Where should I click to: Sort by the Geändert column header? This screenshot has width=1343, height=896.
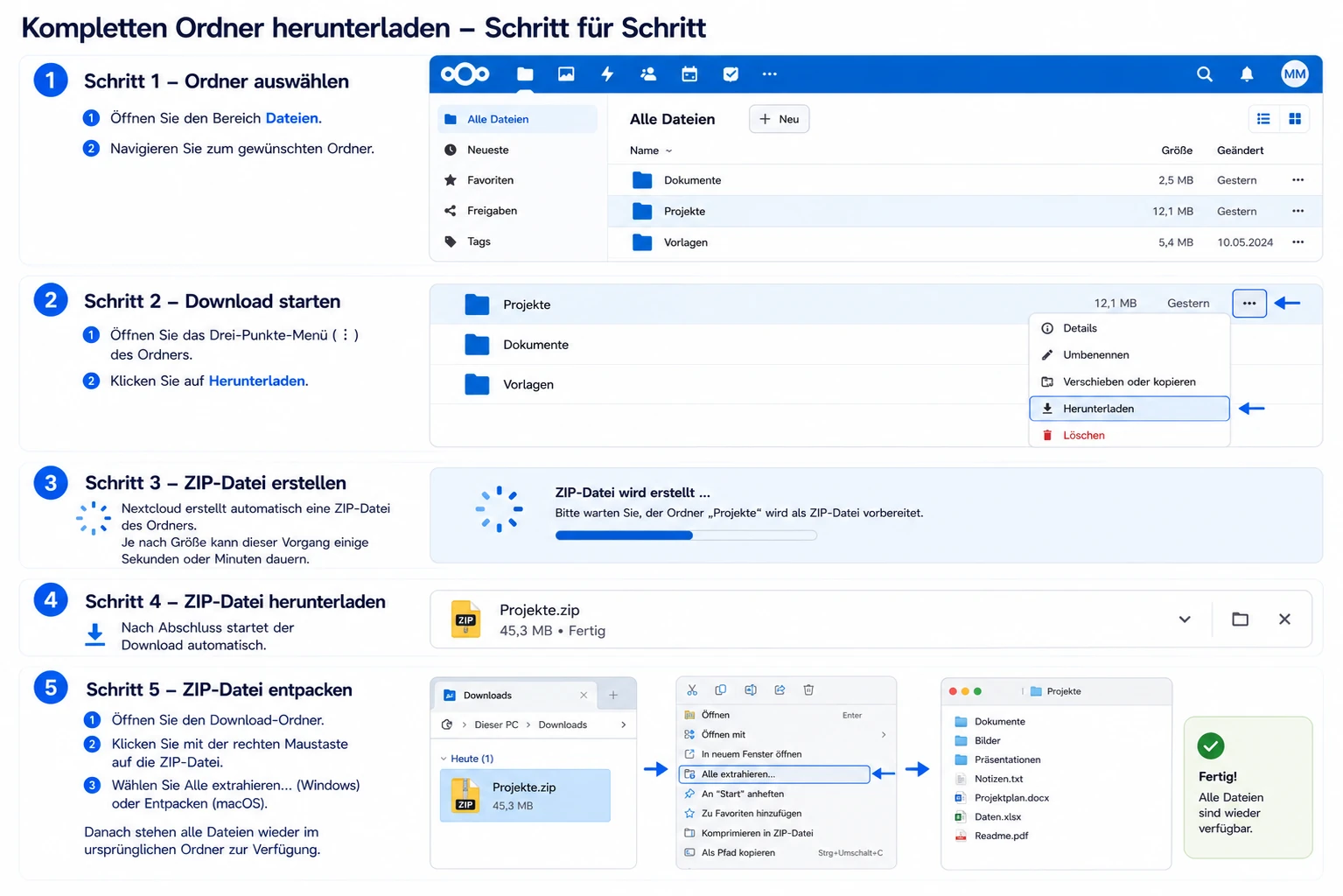coord(1240,150)
